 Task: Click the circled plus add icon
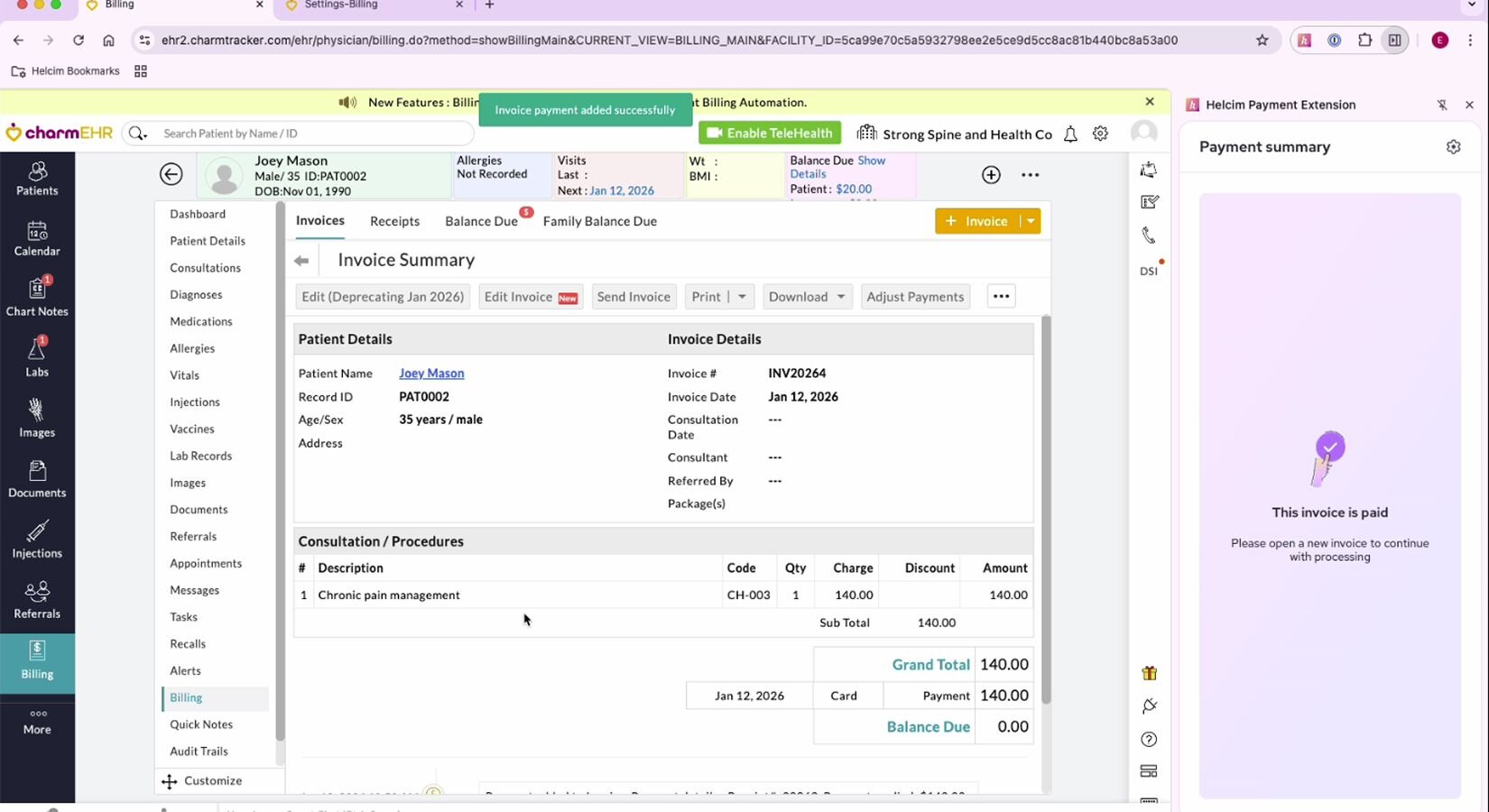pyautogui.click(x=991, y=175)
